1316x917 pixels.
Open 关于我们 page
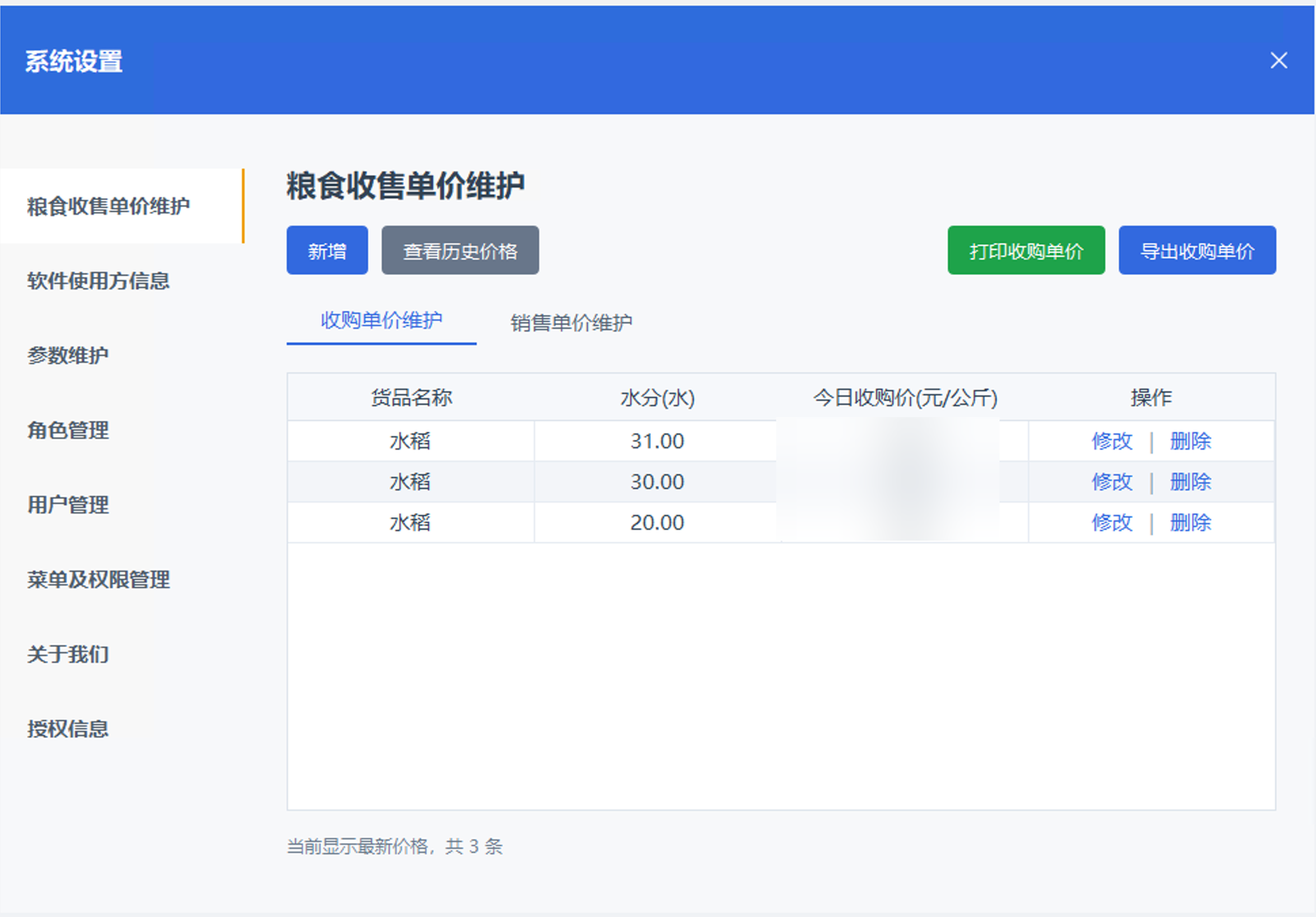point(68,655)
